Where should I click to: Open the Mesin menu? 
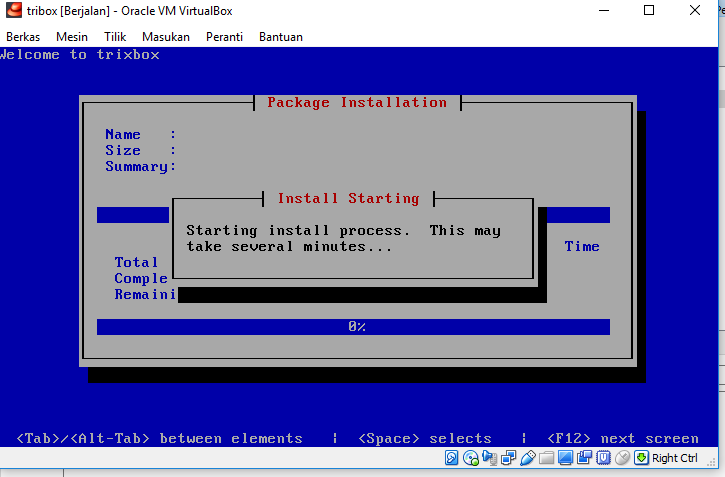(72, 37)
